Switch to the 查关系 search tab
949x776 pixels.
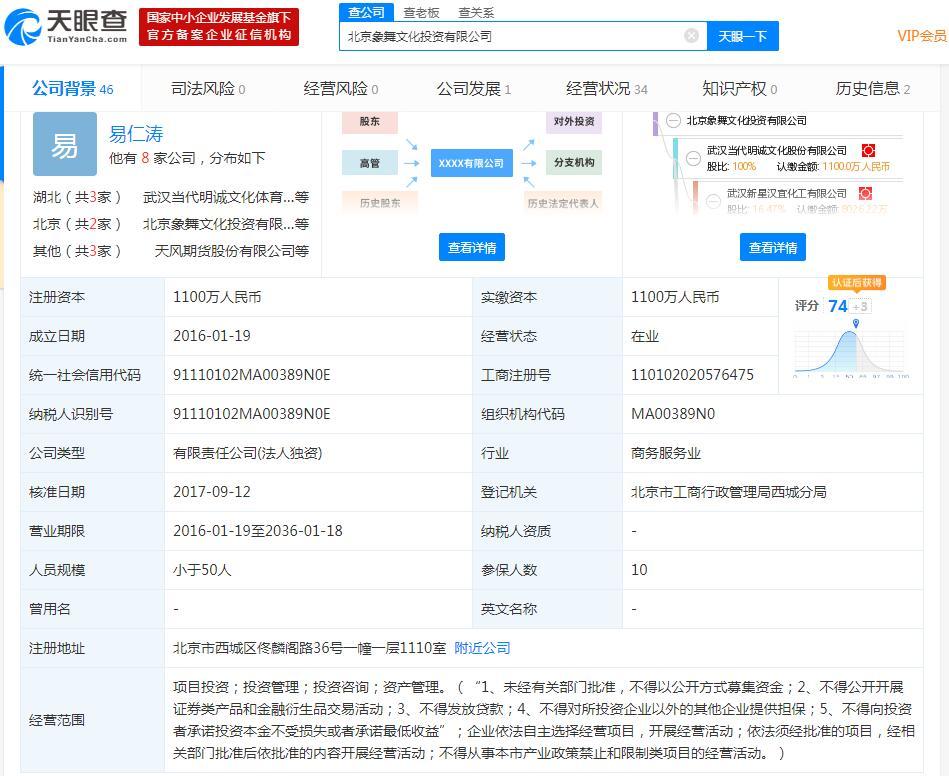click(476, 12)
